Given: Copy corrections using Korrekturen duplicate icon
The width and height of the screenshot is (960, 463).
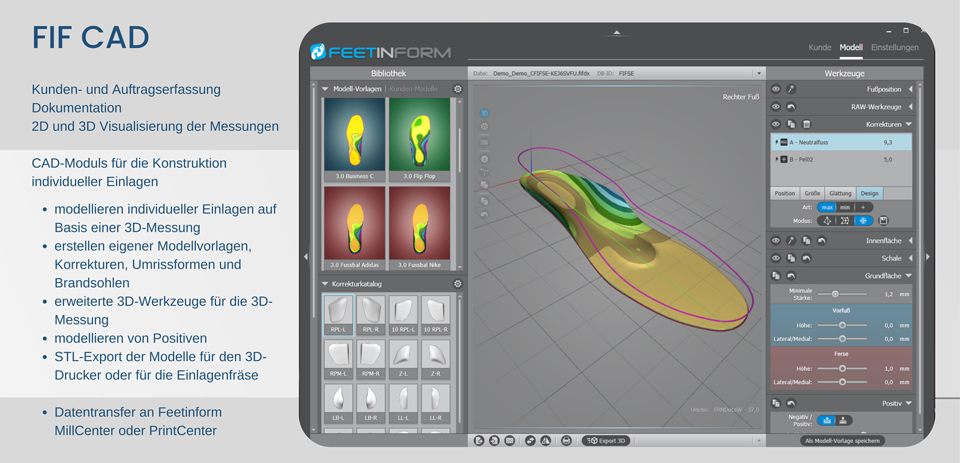Looking at the screenshot, I should point(792,124).
